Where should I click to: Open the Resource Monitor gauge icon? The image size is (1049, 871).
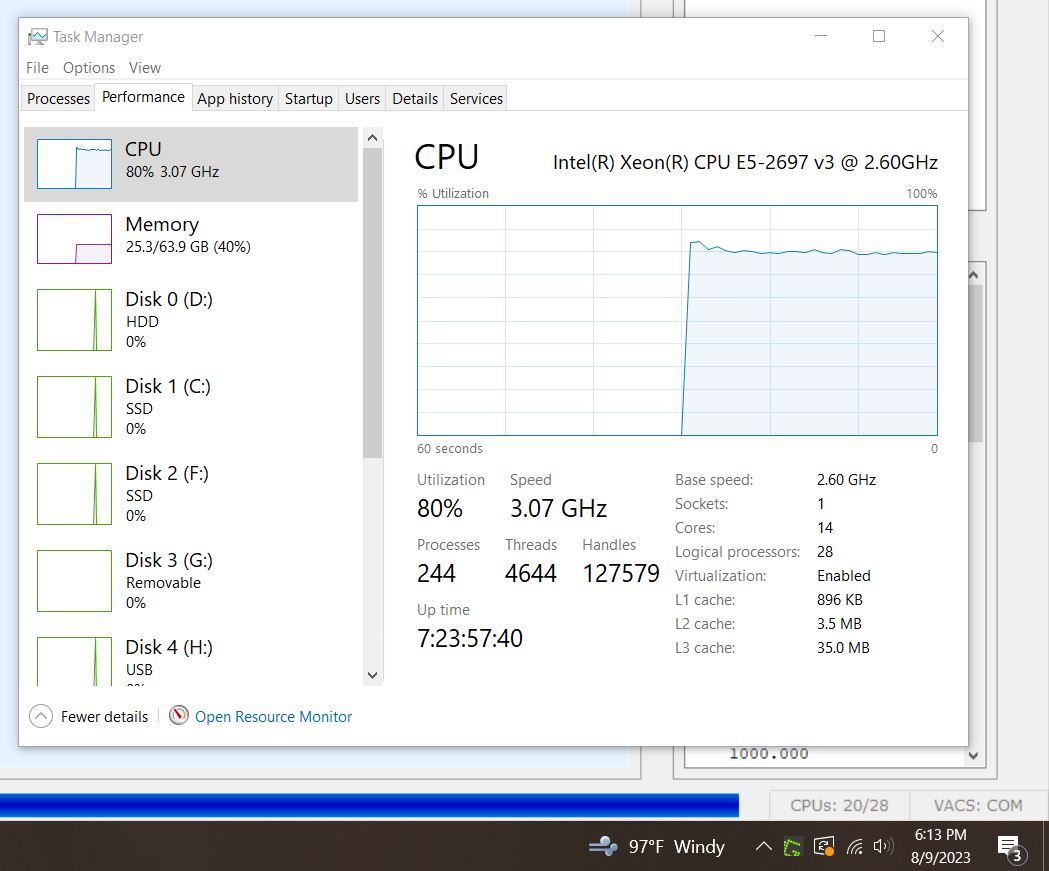point(179,716)
